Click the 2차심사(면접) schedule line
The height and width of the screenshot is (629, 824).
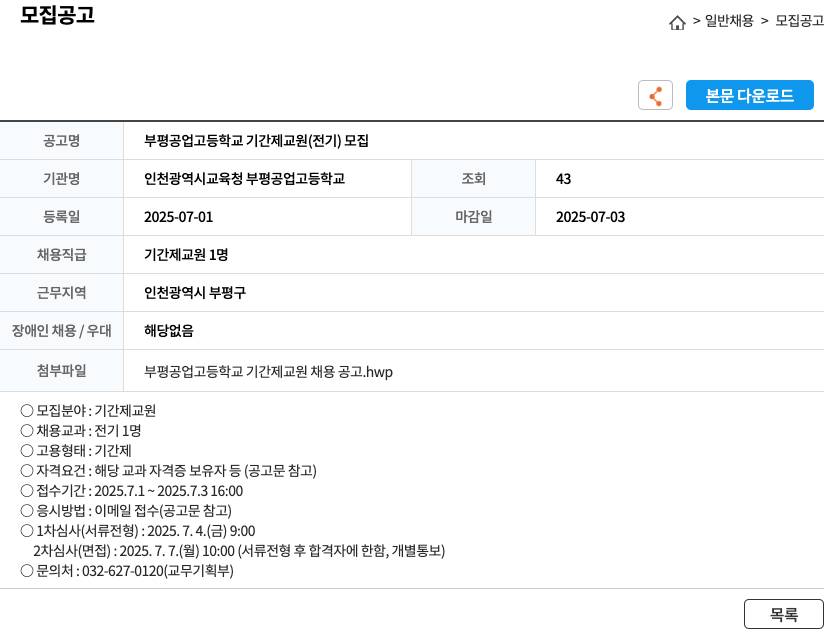pyautogui.click(x=239, y=551)
